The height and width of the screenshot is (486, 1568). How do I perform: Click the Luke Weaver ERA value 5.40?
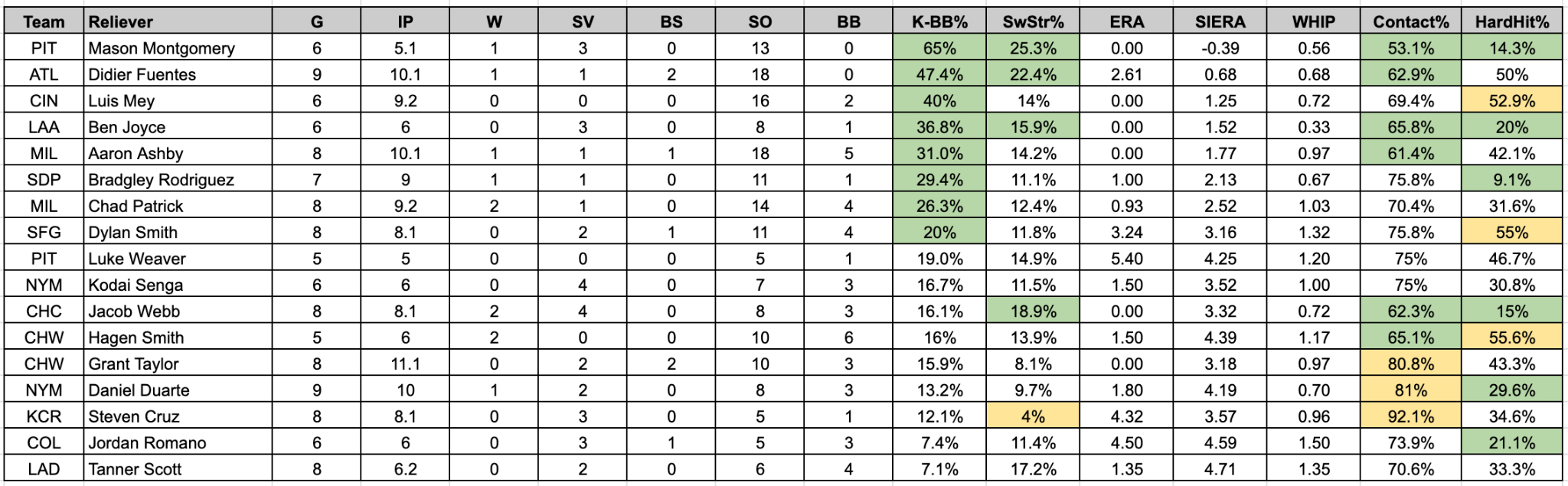1126,259
